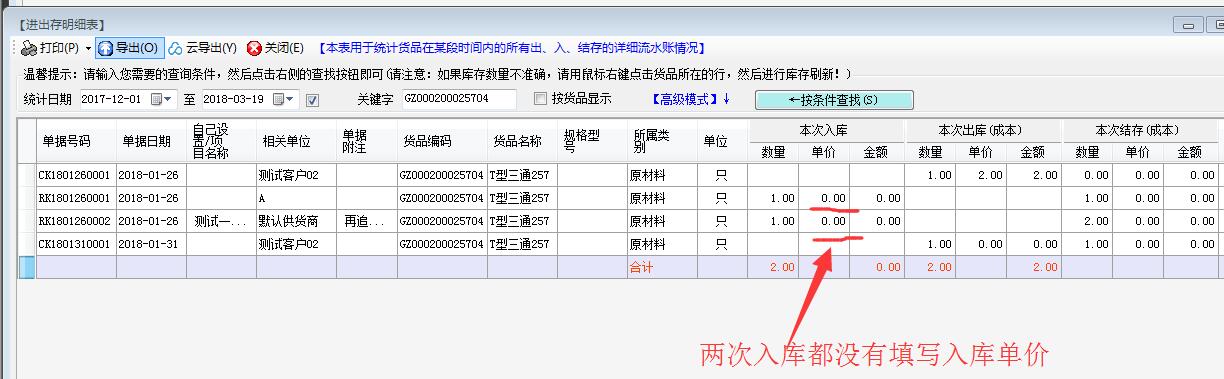Viewport: 1224px width, 379px height.
Task: Enable the 按货品显示 checkbox
Action: 541,98
